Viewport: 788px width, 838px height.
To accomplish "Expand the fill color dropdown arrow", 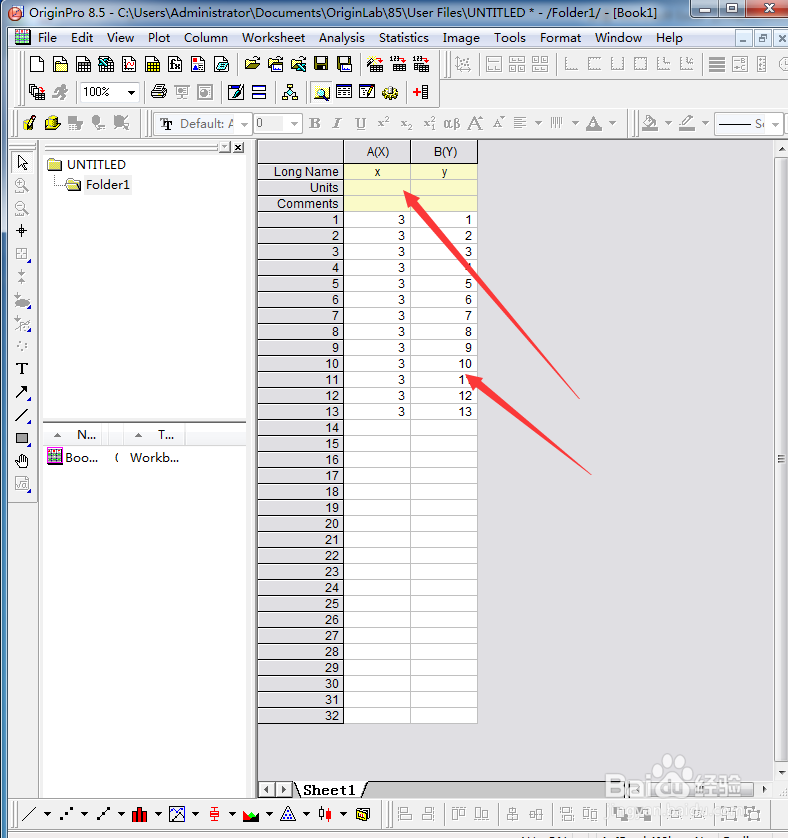I will point(668,123).
